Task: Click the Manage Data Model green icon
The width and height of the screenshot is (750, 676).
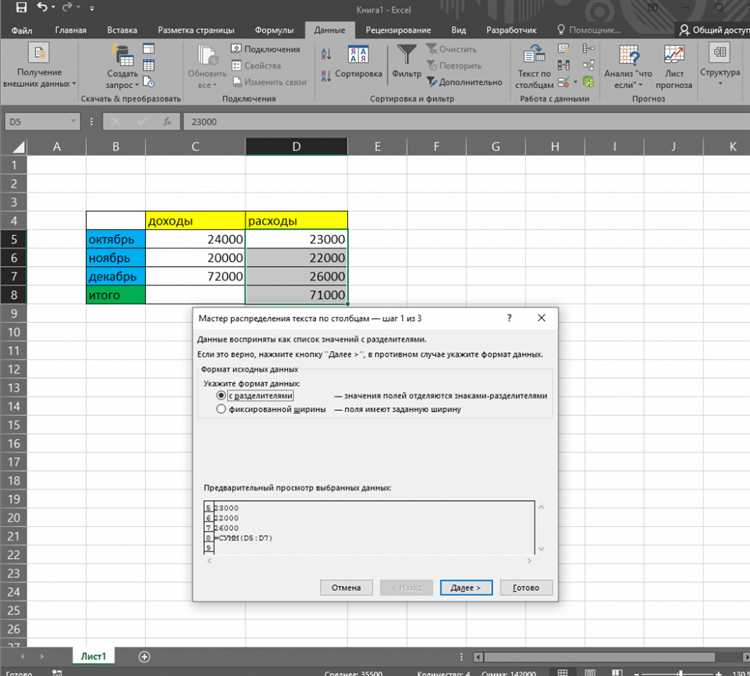Action: click(588, 82)
